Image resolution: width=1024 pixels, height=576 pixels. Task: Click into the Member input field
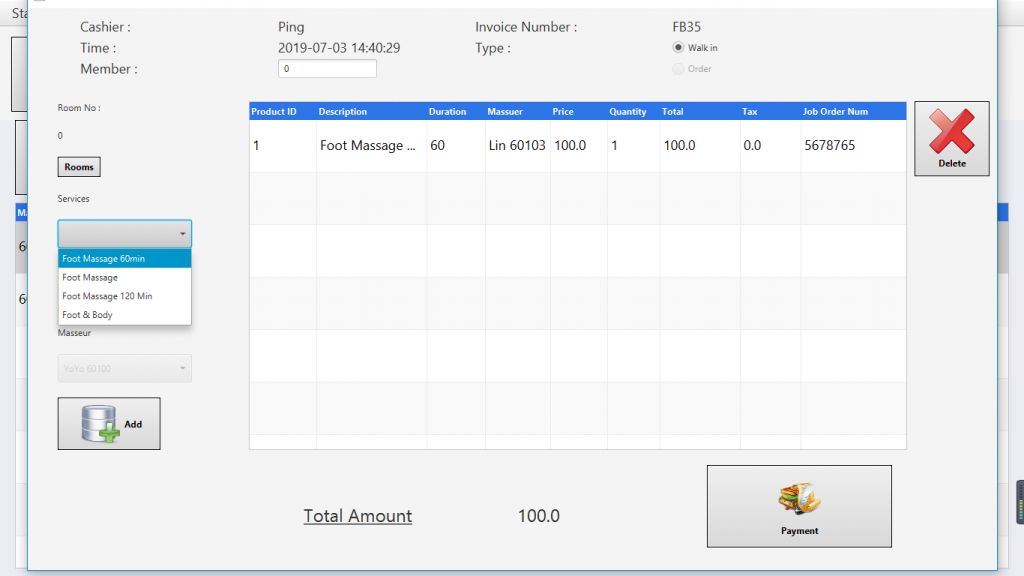point(327,69)
